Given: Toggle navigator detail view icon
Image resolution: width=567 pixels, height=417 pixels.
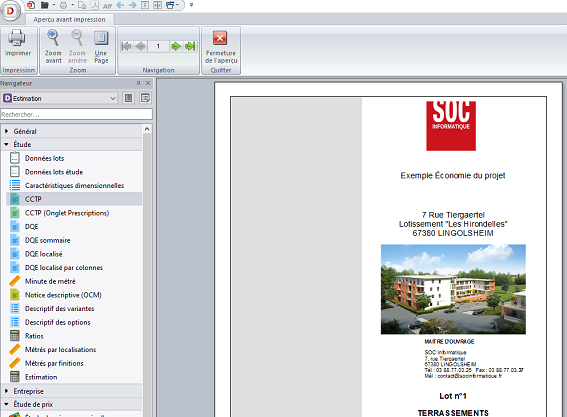Looking at the screenshot, I should tap(145, 98).
